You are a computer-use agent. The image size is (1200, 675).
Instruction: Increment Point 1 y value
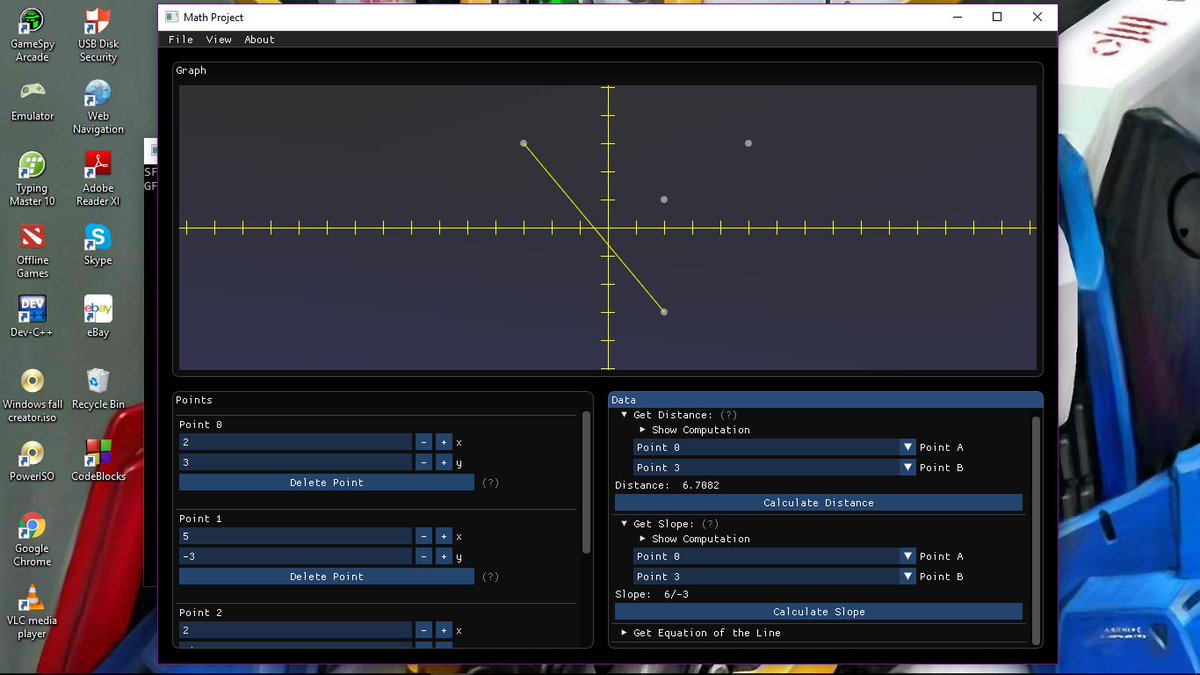coord(443,556)
